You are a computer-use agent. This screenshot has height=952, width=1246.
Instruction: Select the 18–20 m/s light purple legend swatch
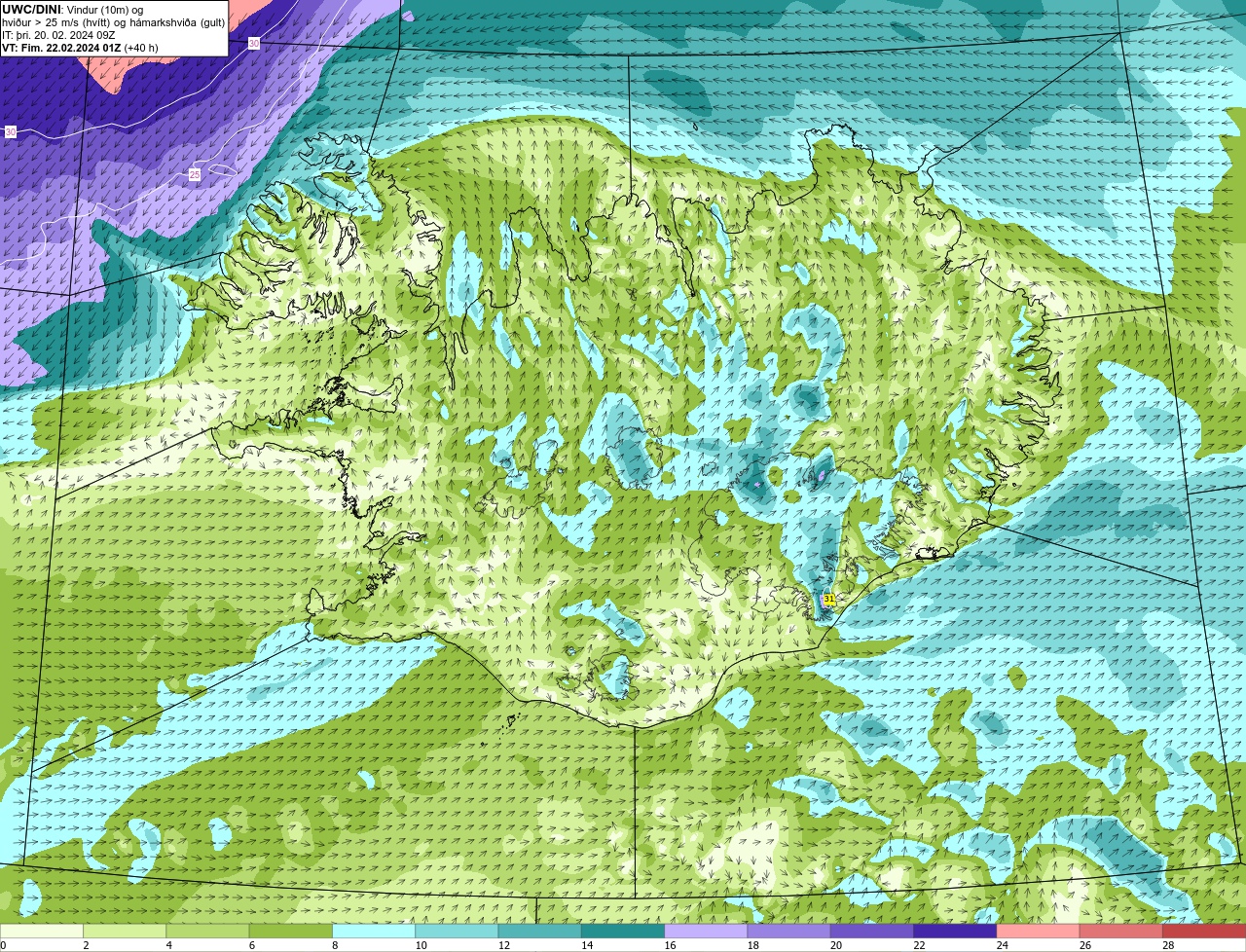(x=788, y=931)
